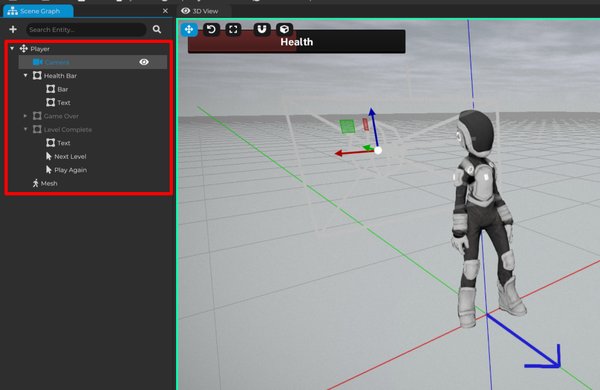This screenshot has width=600, height=390.
Task: Switch to the Scene Graph tab
Action: coord(38,11)
